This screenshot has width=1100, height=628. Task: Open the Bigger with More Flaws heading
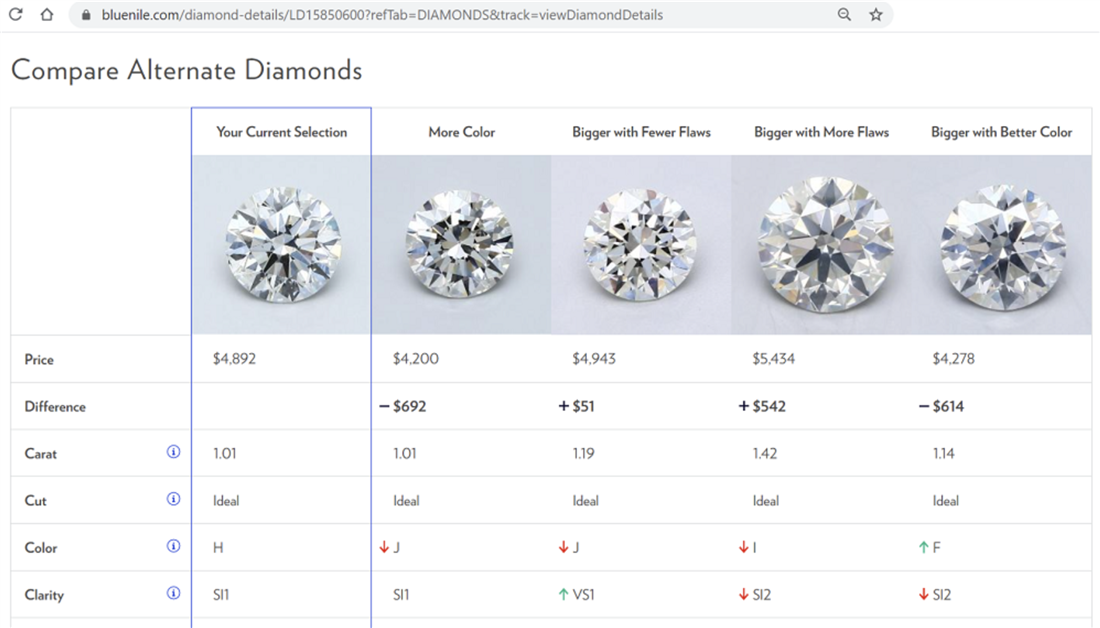click(821, 132)
